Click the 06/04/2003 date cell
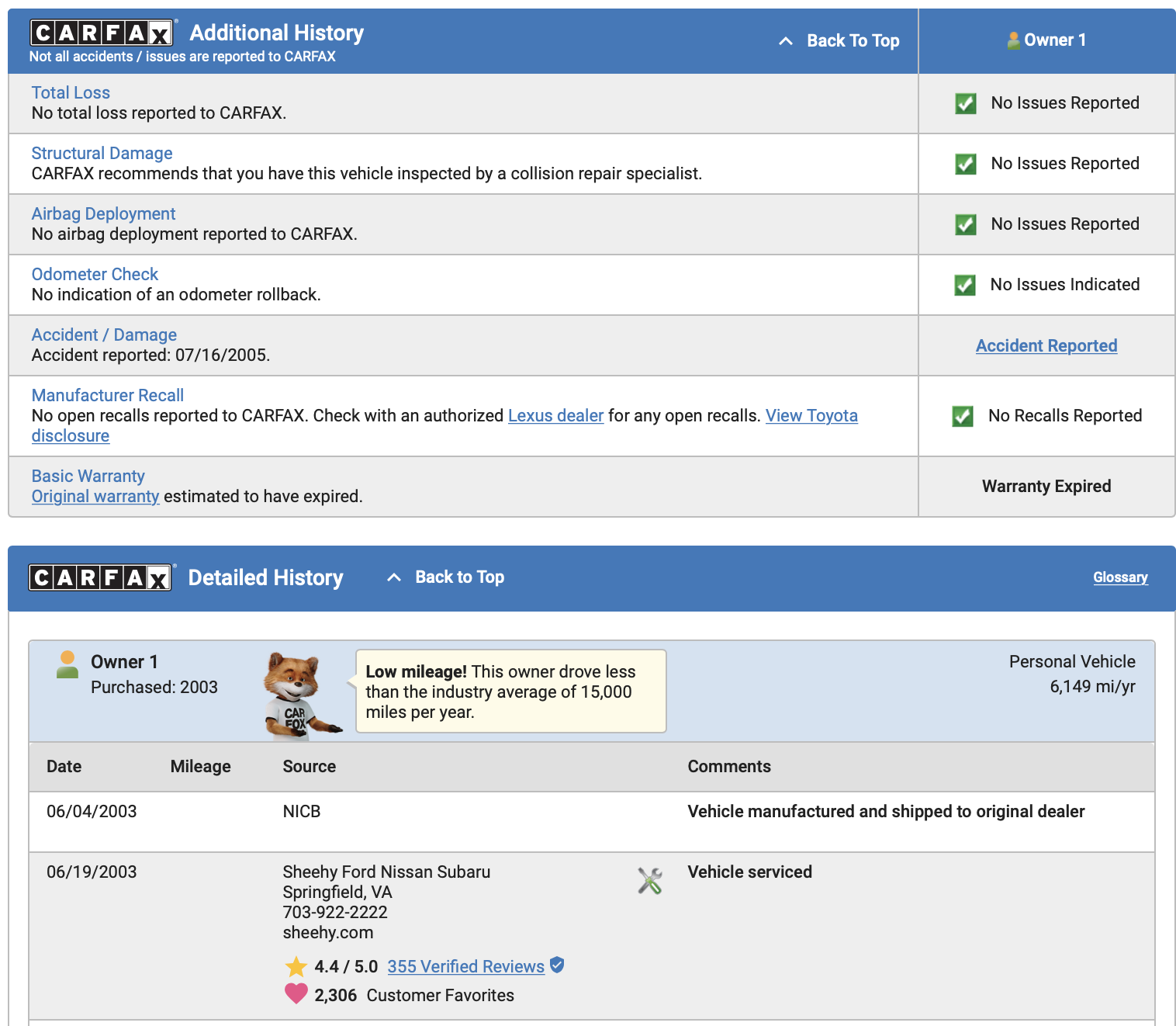Image resolution: width=1176 pixels, height=1026 pixels. coord(92,811)
